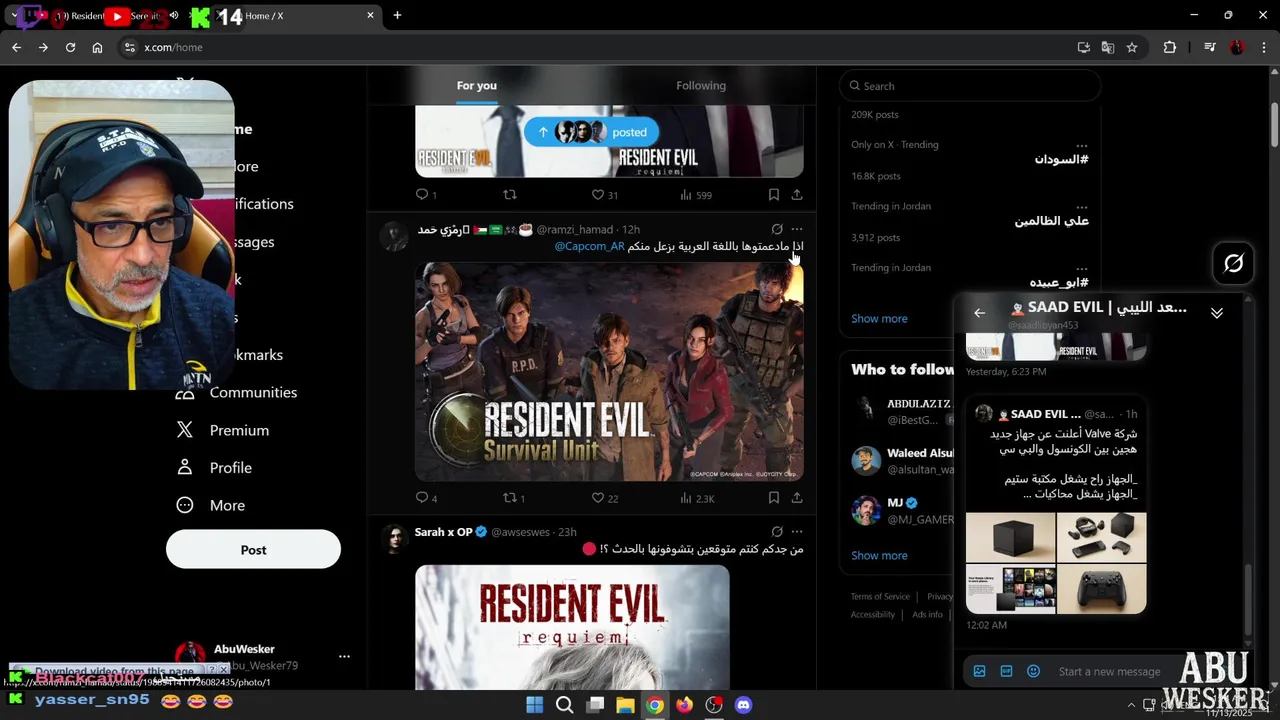This screenshot has height=720, width=1280.
Task: Click the Start a new message field
Action: pos(1109,672)
